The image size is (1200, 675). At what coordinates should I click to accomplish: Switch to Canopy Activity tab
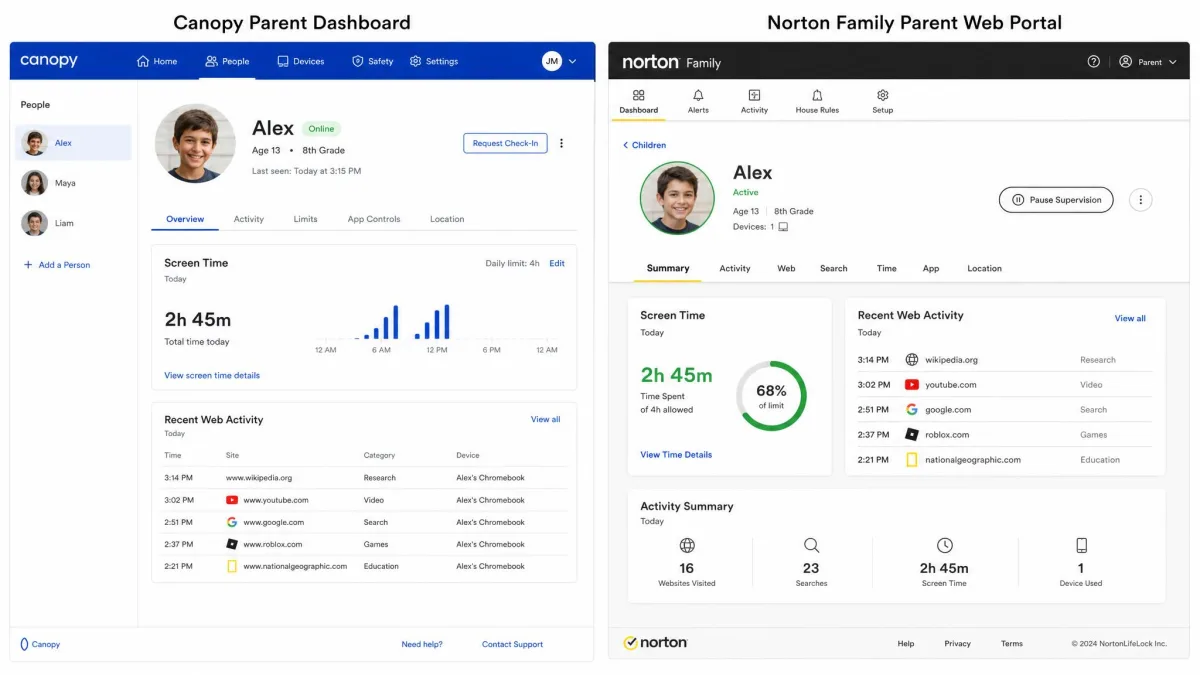249,219
